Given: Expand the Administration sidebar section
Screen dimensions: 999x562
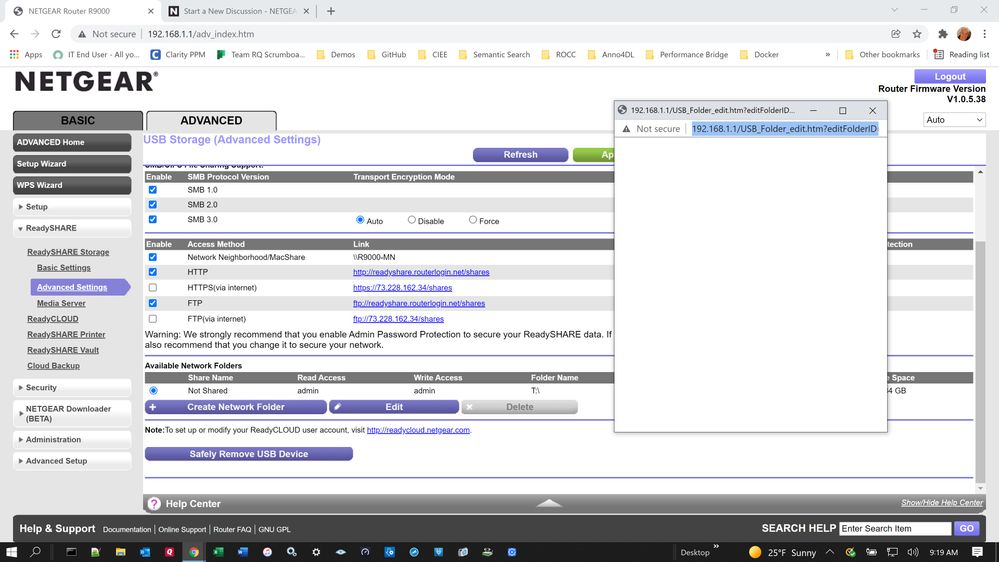Looking at the screenshot, I should point(53,439).
